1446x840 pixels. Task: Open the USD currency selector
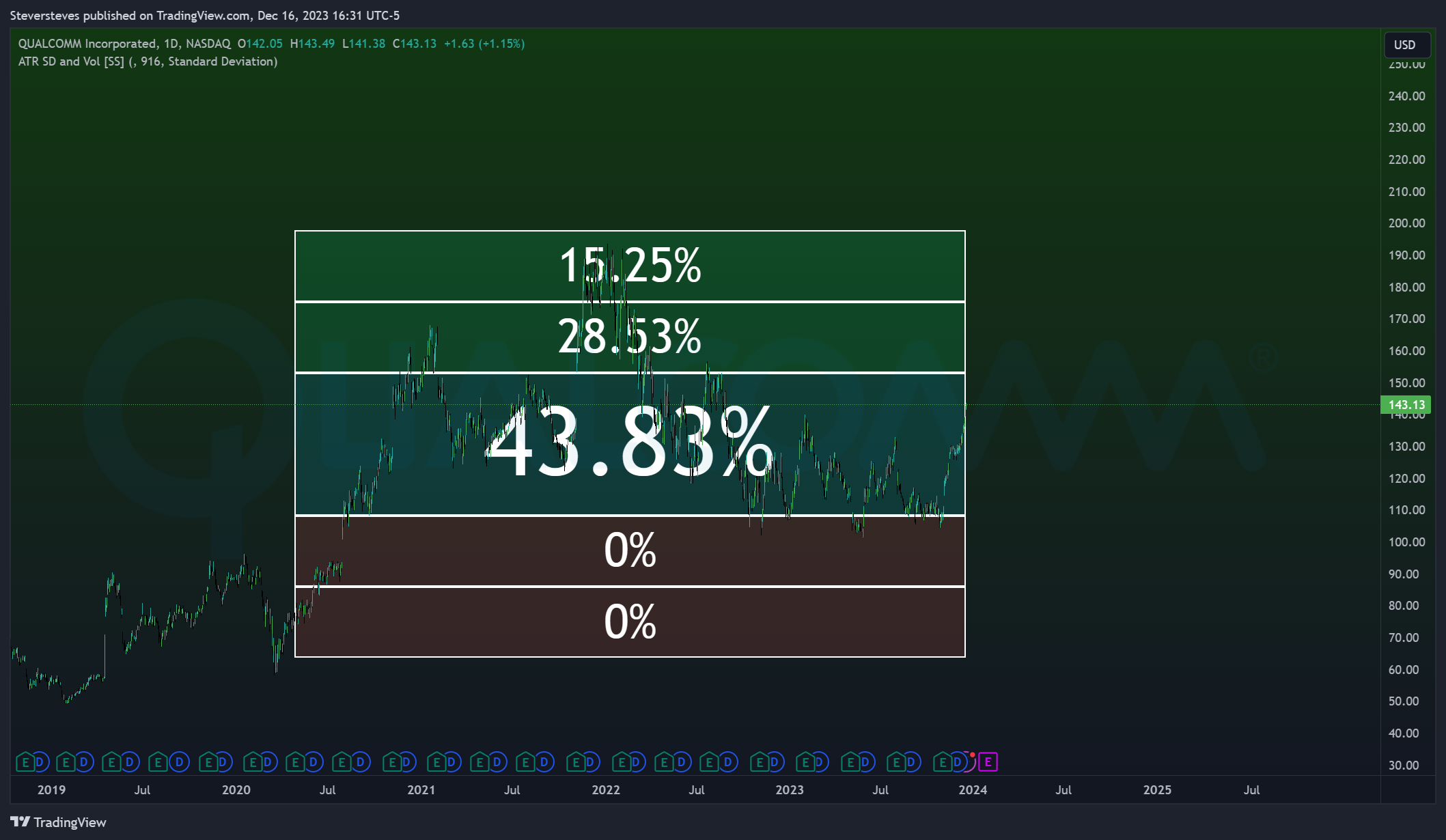pyautogui.click(x=1407, y=45)
